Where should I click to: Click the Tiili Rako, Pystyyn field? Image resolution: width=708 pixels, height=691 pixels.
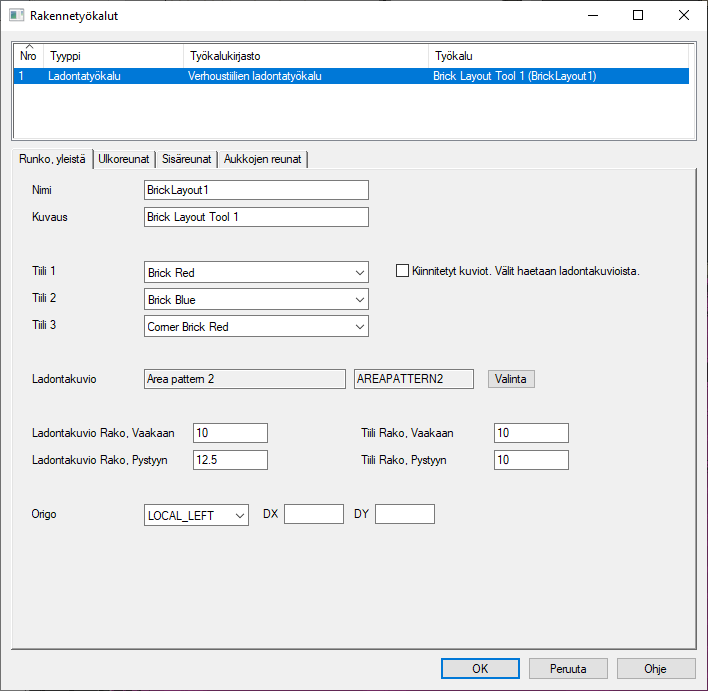point(531,460)
